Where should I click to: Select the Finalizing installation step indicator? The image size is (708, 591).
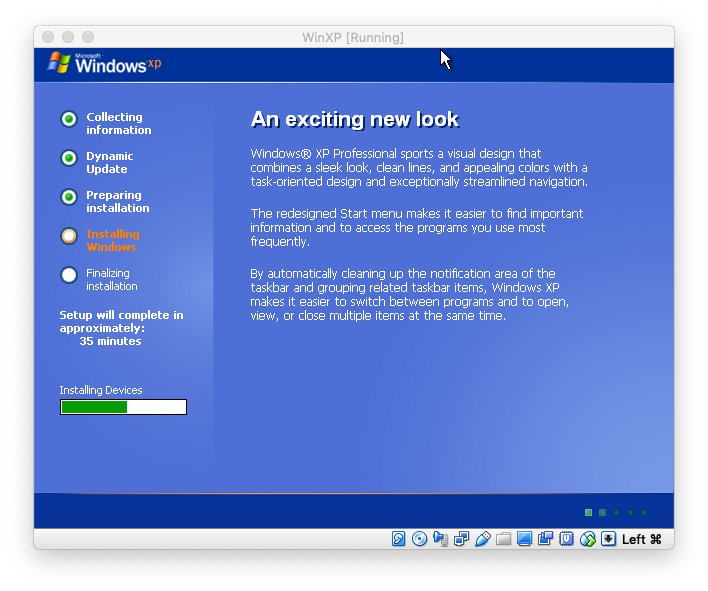pyautogui.click(x=69, y=275)
